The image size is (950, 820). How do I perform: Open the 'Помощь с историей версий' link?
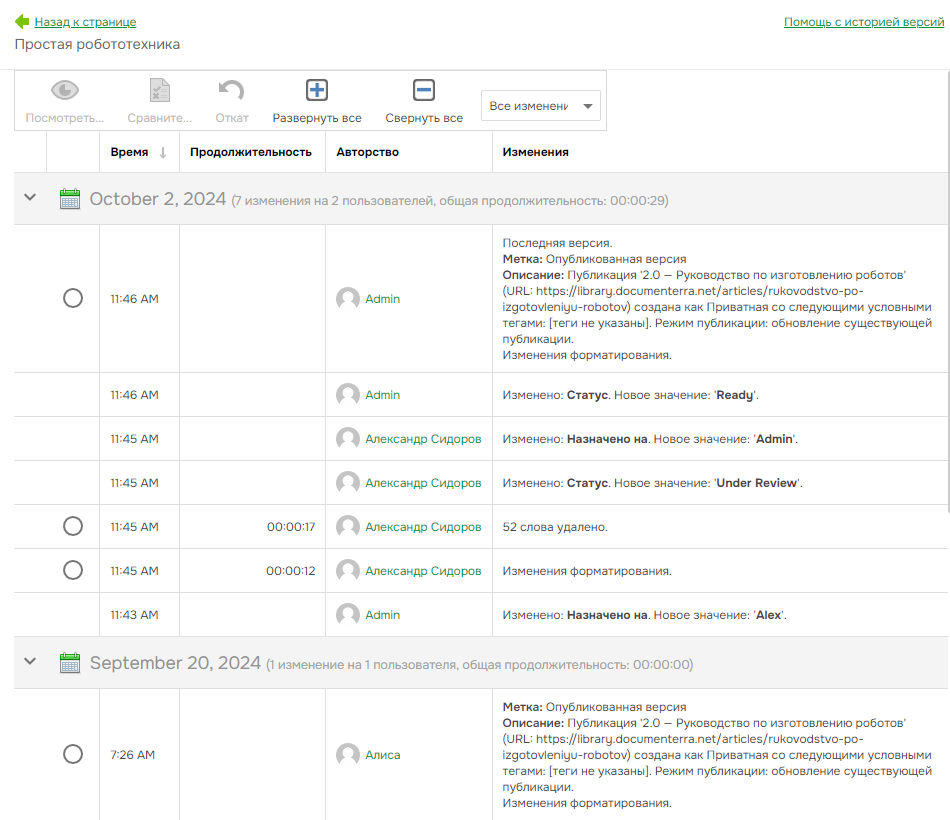point(864,22)
